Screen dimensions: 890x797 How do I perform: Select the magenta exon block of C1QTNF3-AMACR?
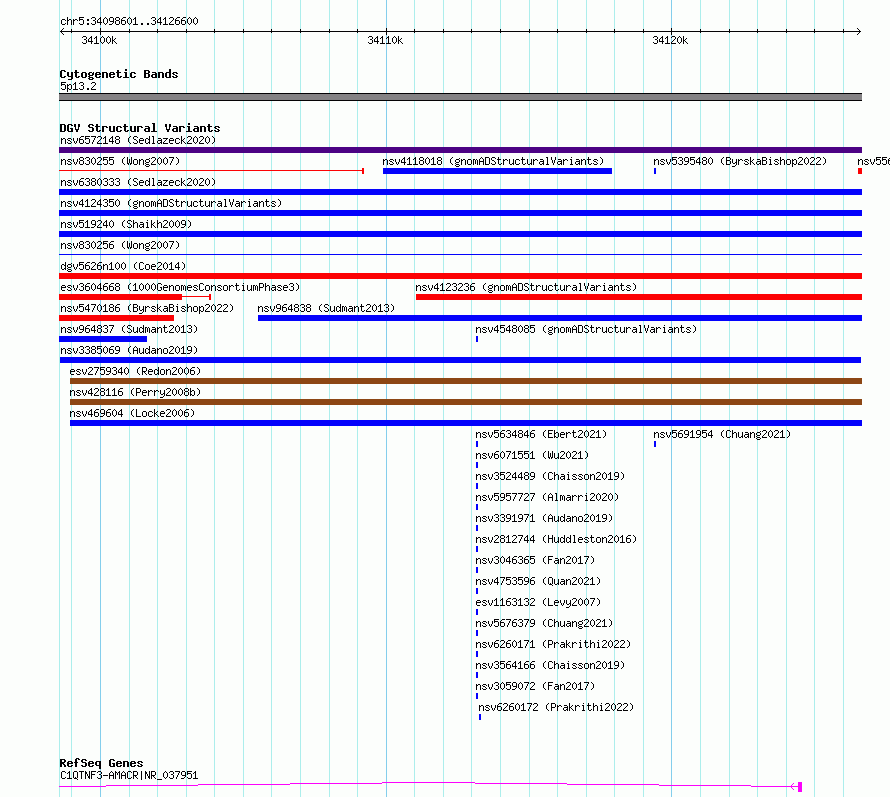[800, 787]
